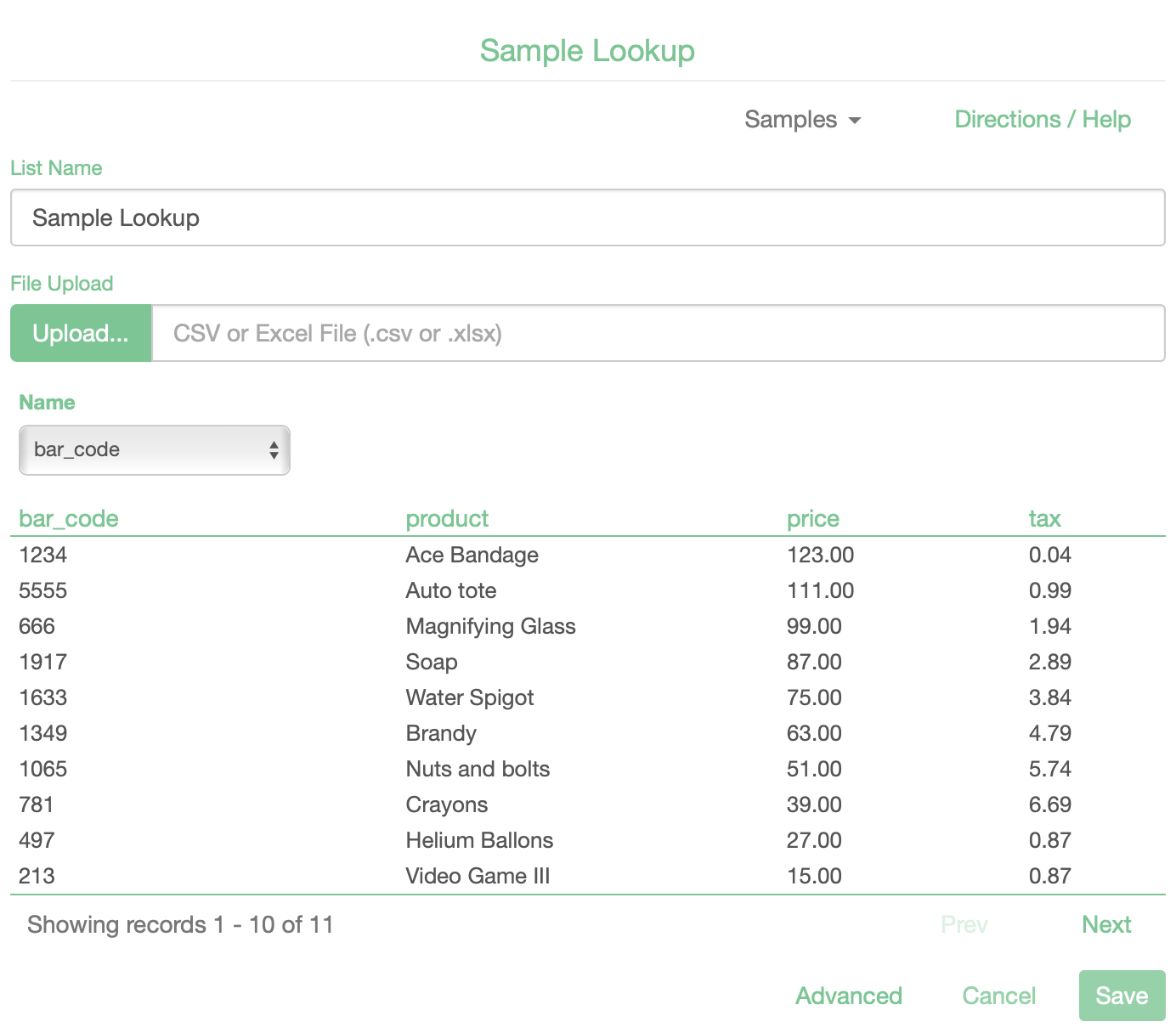The height and width of the screenshot is (1033, 1176).
Task: Save the Sample Lookup list
Action: [x=1121, y=996]
